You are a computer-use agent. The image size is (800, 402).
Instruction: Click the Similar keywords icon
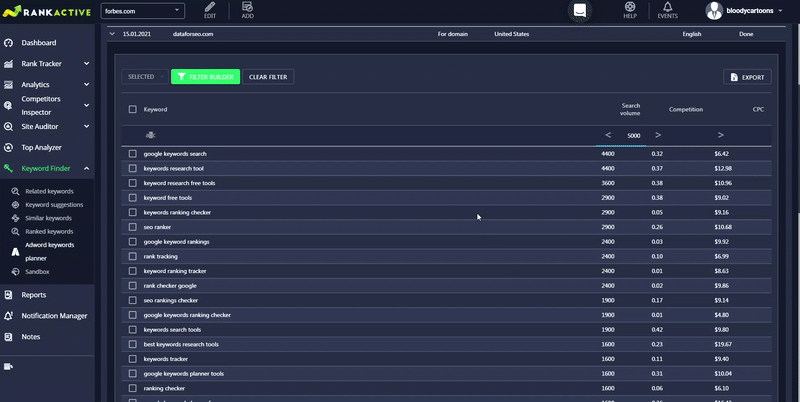(15, 218)
